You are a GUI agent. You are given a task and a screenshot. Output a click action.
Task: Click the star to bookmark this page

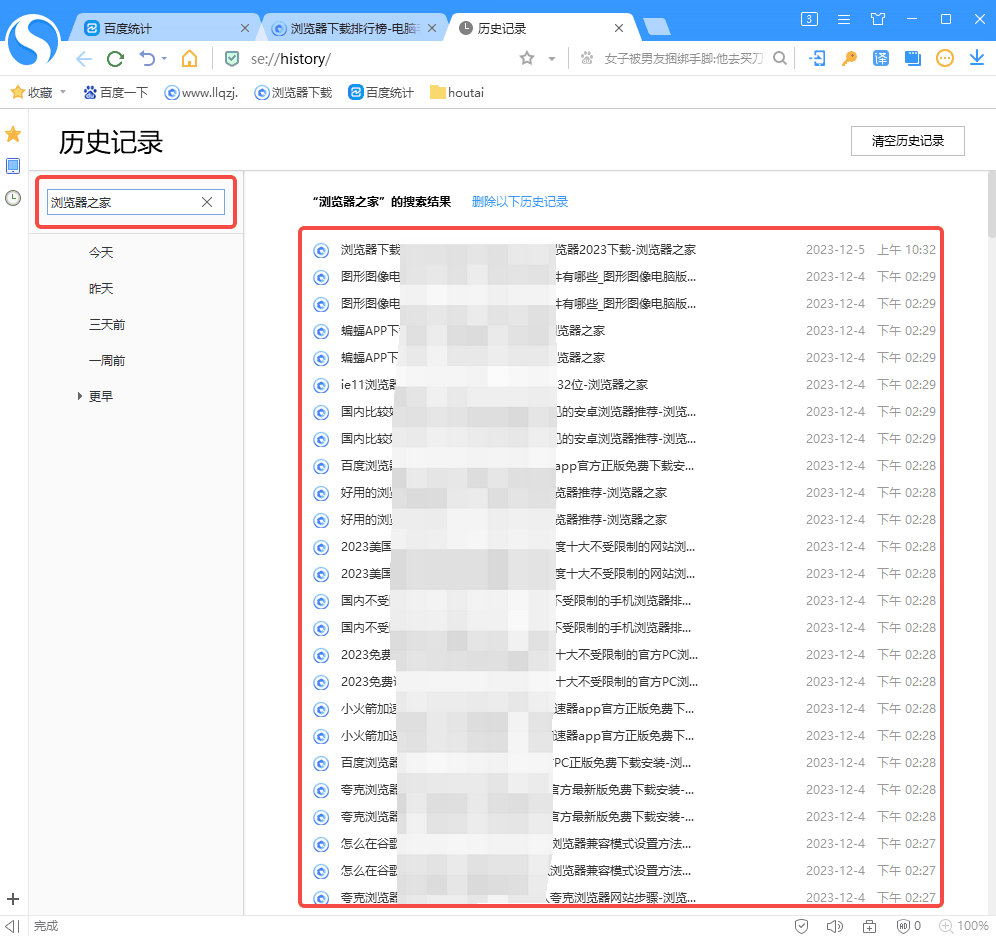tap(527, 59)
